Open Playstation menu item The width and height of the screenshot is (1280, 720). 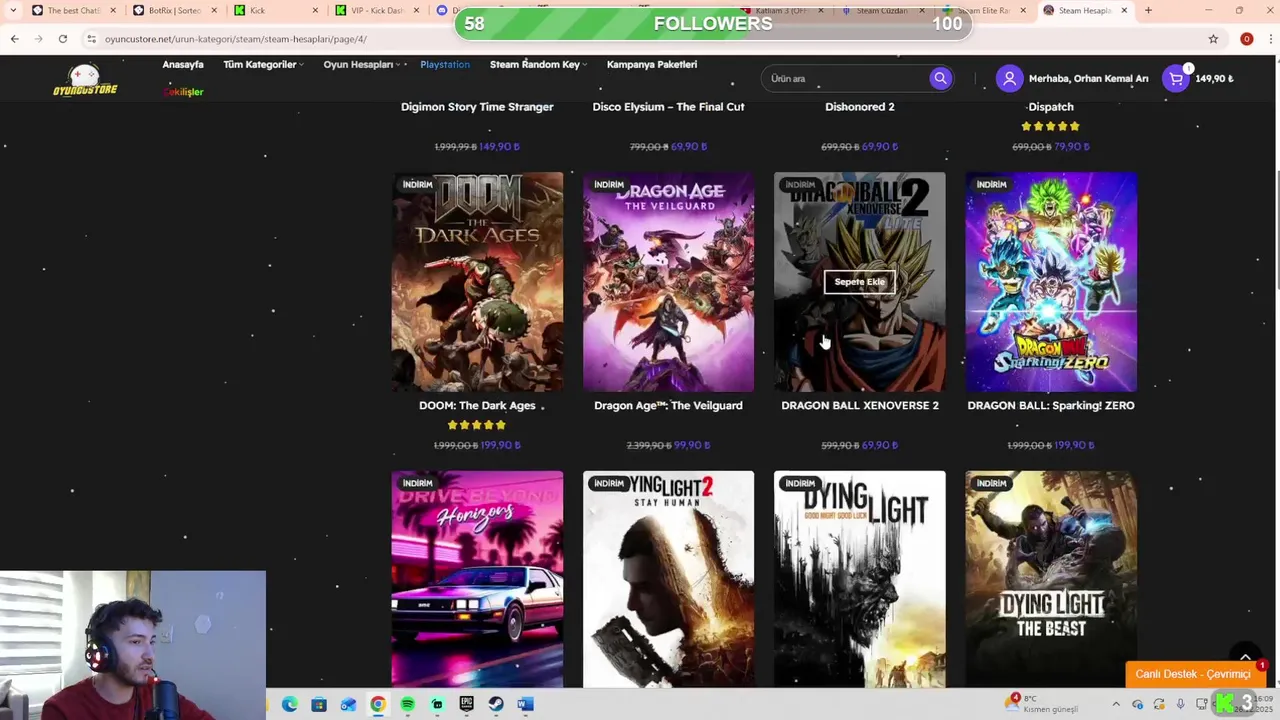point(445,64)
